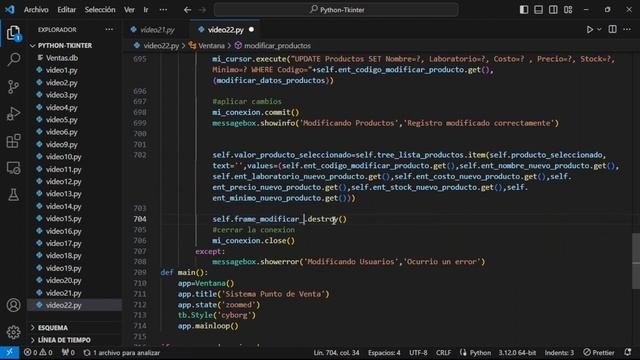Change line endings via CRLF
Image resolution: width=640 pixels, height=360 pixels.
443,353
